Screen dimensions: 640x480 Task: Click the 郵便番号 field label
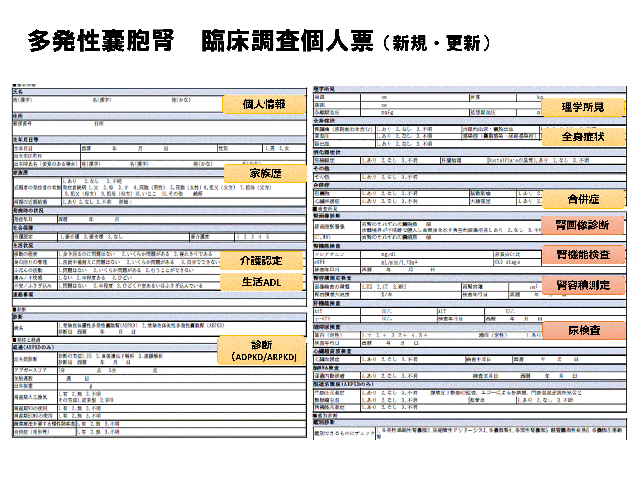[x=22, y=123]
